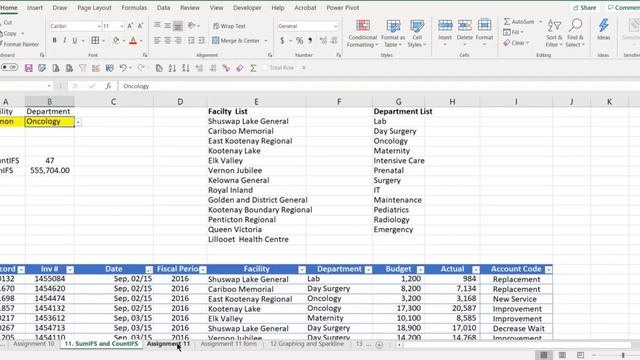Apply the red font color
The image size is (640, 360).
[133, 40]
